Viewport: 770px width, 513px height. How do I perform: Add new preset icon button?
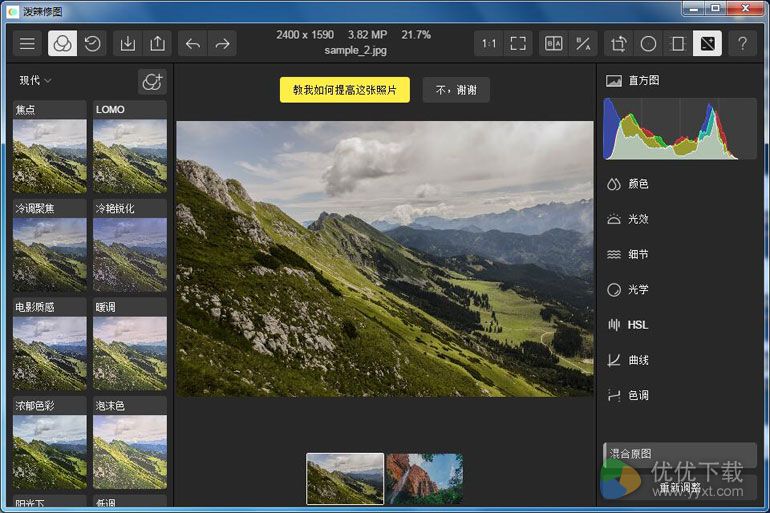[x=152, y=81]
